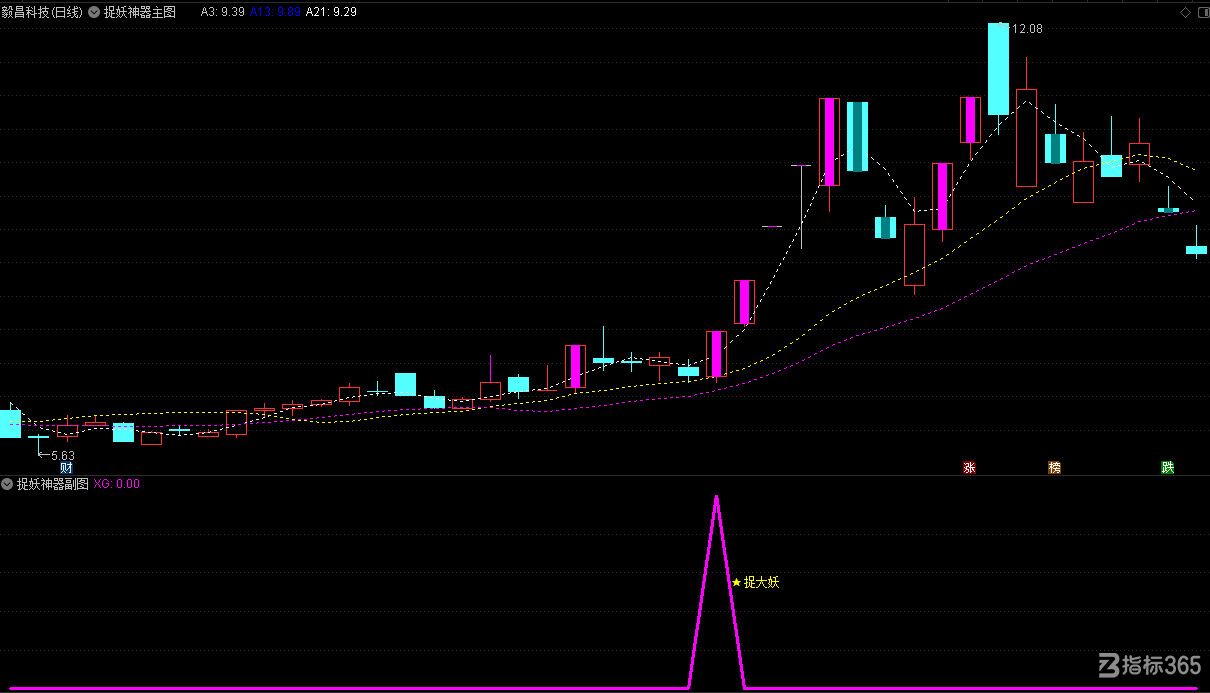Screen dimensions: 1210x693
Task: Click the 5.63 low price label
Action: point(62,455)
